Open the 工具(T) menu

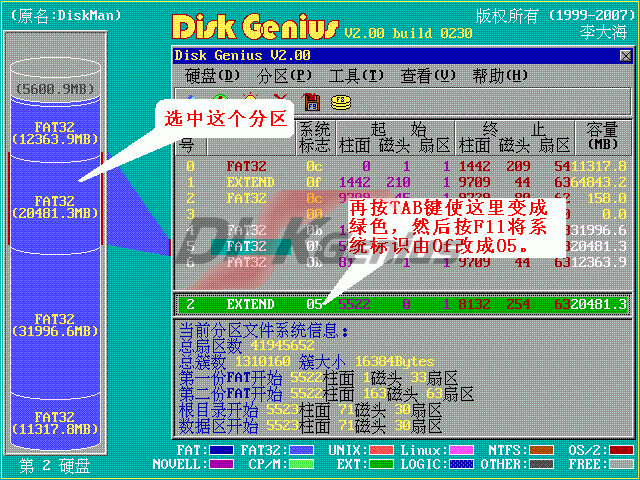[356, 76]
